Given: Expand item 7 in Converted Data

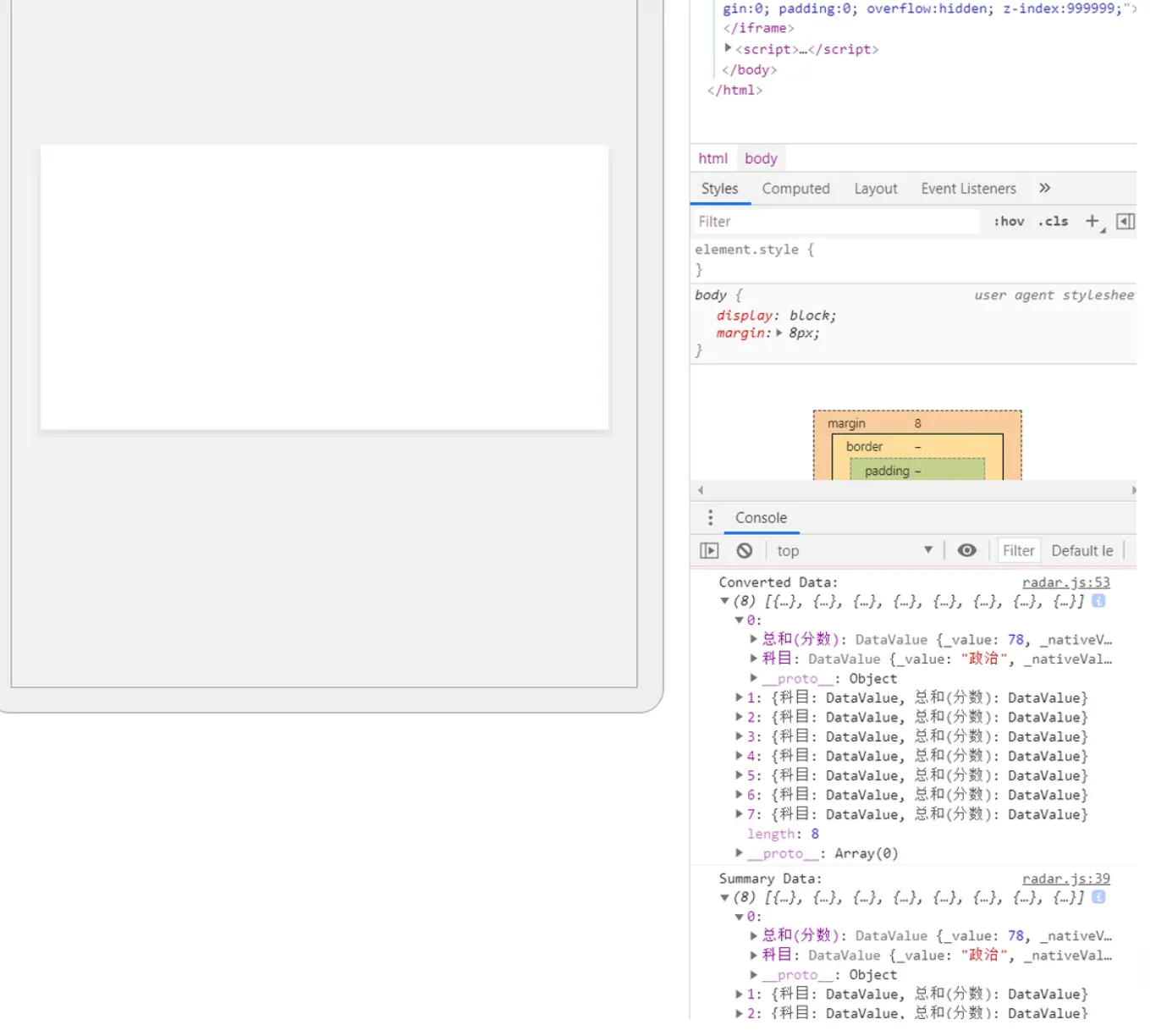Looking at the screenshot, I should pyautogui.click(x=739, y=814).
